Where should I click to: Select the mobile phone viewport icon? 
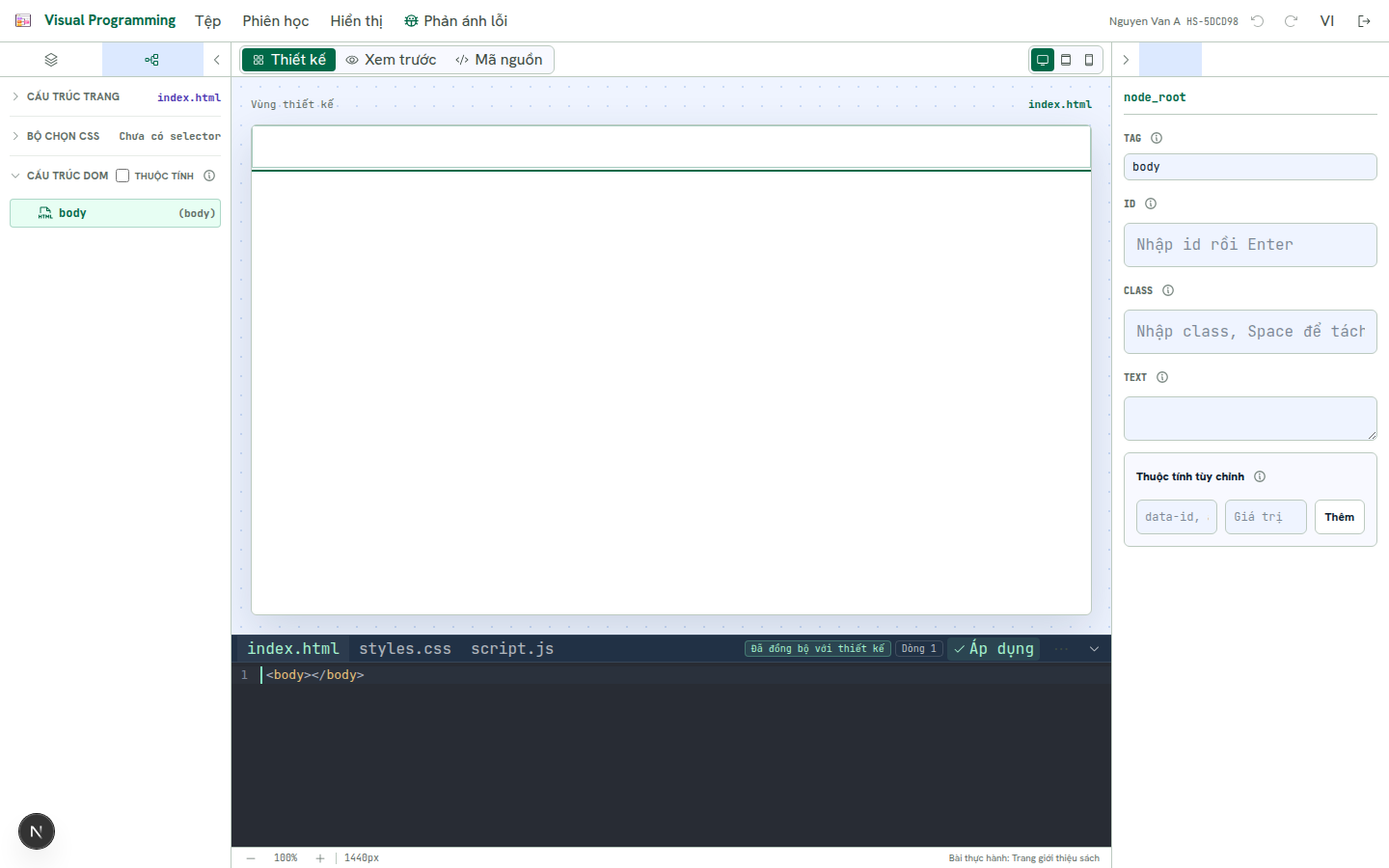[1089, 60]
